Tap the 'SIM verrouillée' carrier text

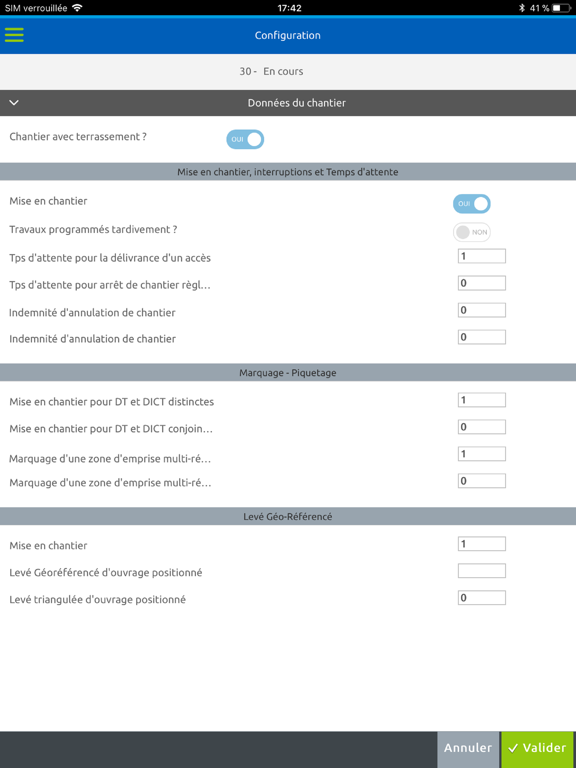[36, 8]
